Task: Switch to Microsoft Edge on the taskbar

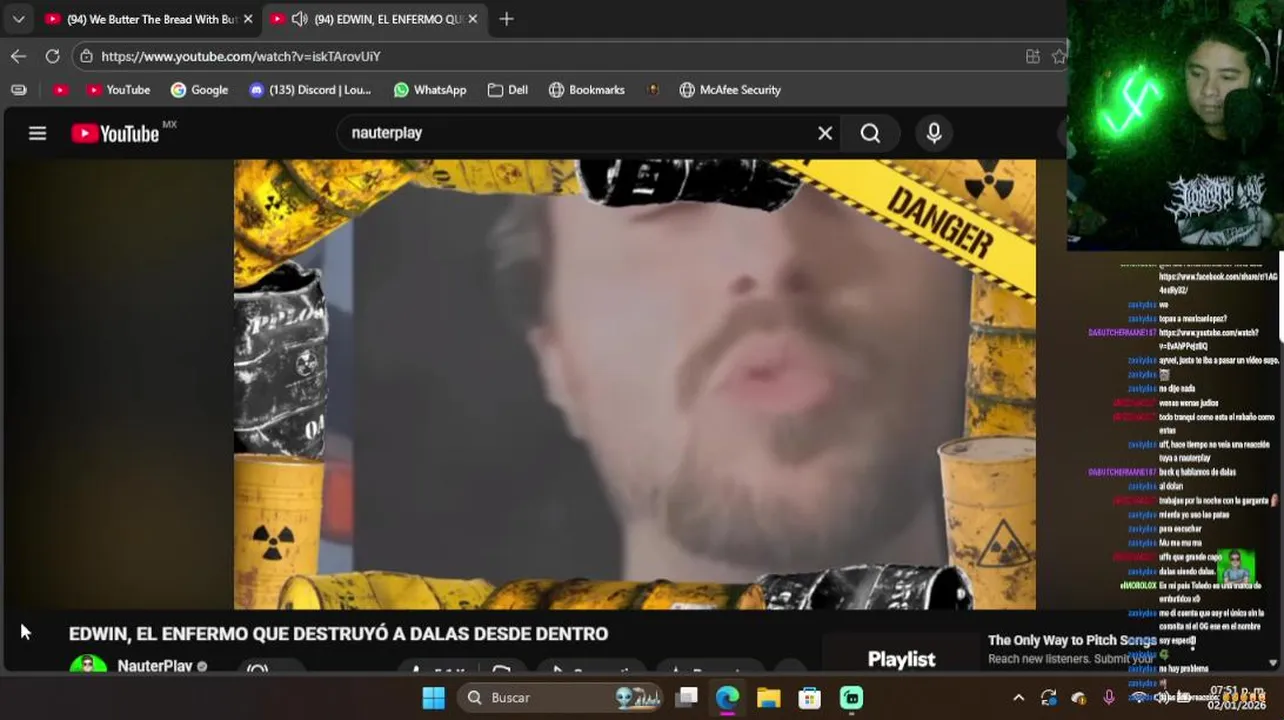Action: 727,697
